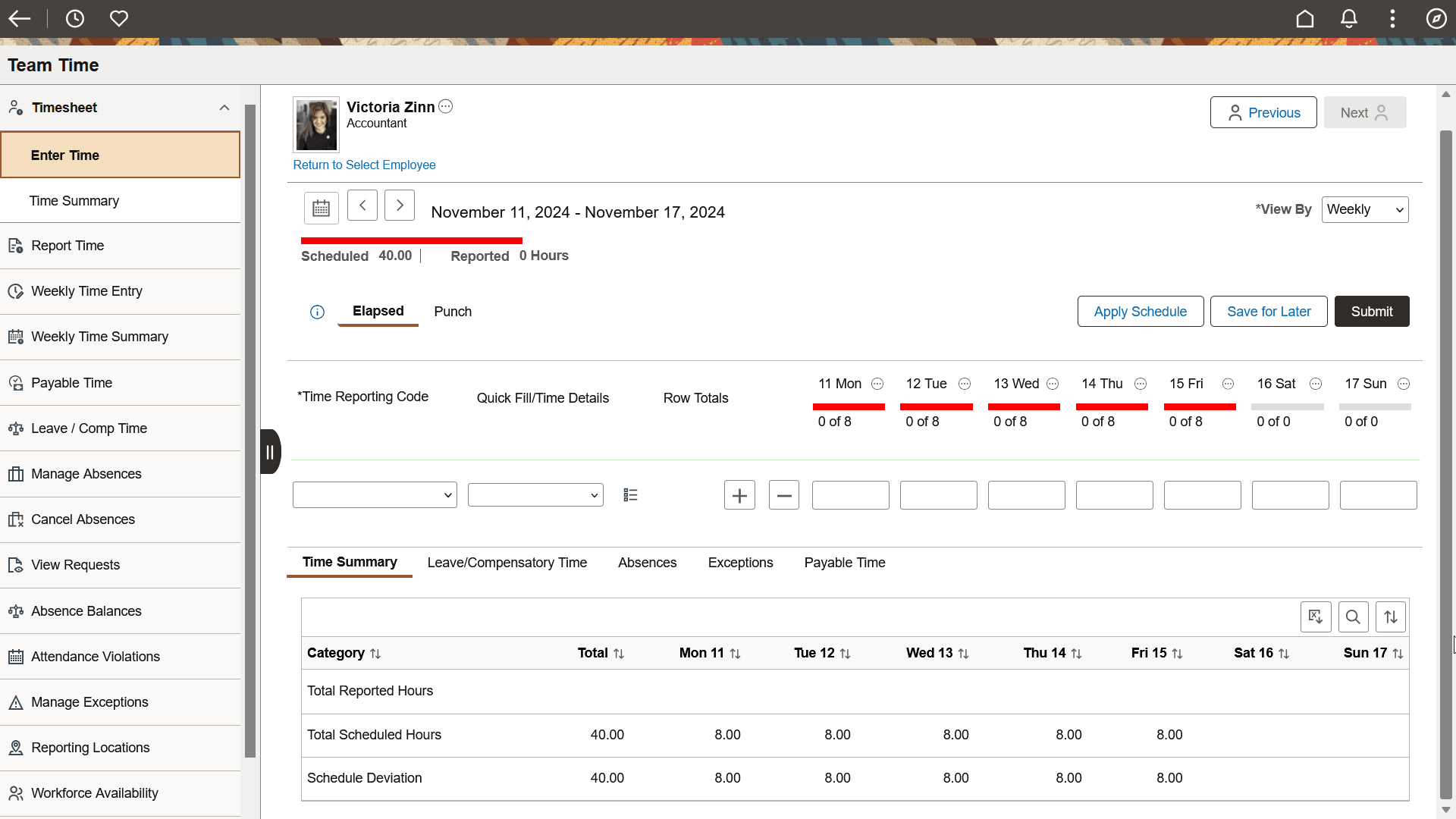Click the grid sort icon
This screenshot has width=1456, height=819.
[1391, 617]
